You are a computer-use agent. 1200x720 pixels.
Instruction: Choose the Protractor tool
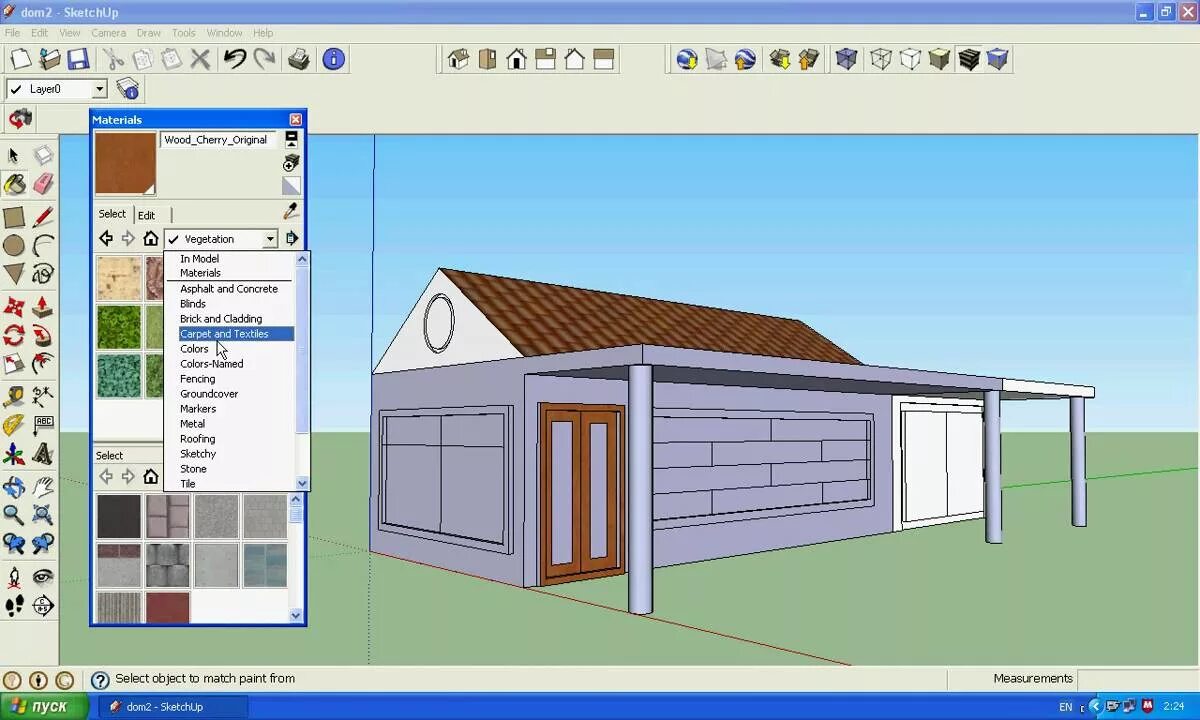click(x=14, y=426)
